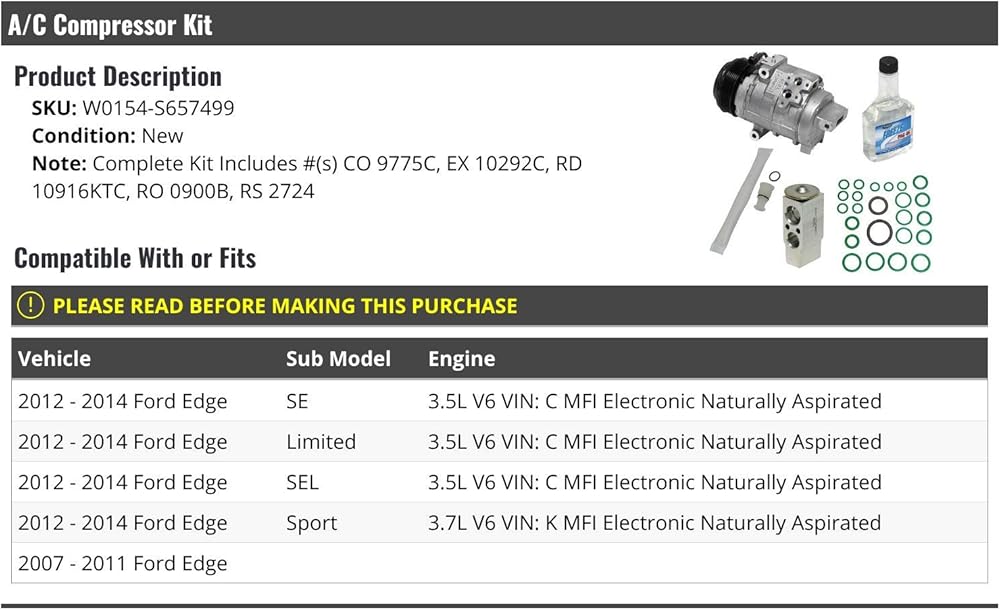
Task: Click the 'Engine' column header
Action: pyautogui.click(x=461, y=358)
